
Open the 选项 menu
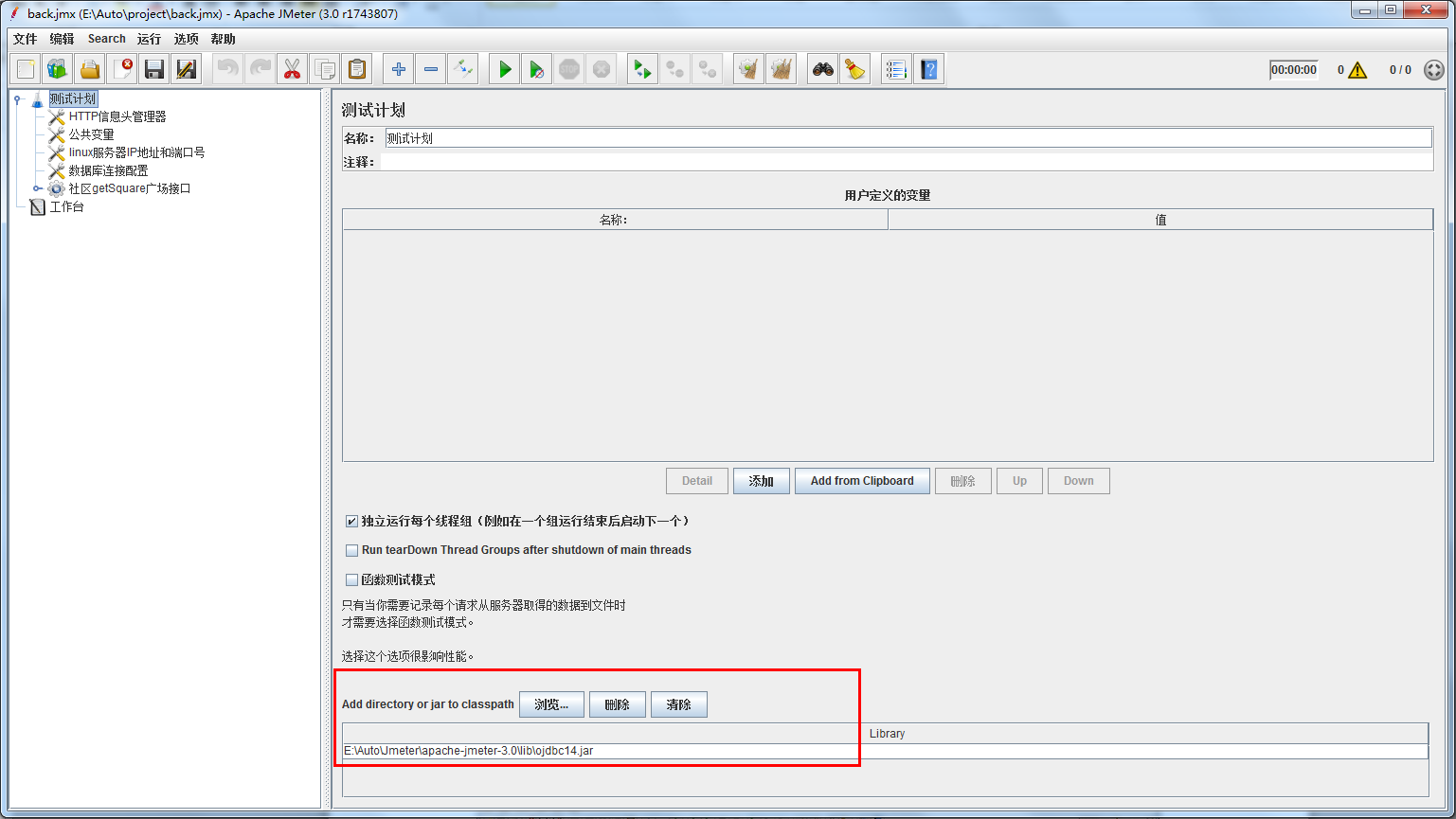(187, 39)
